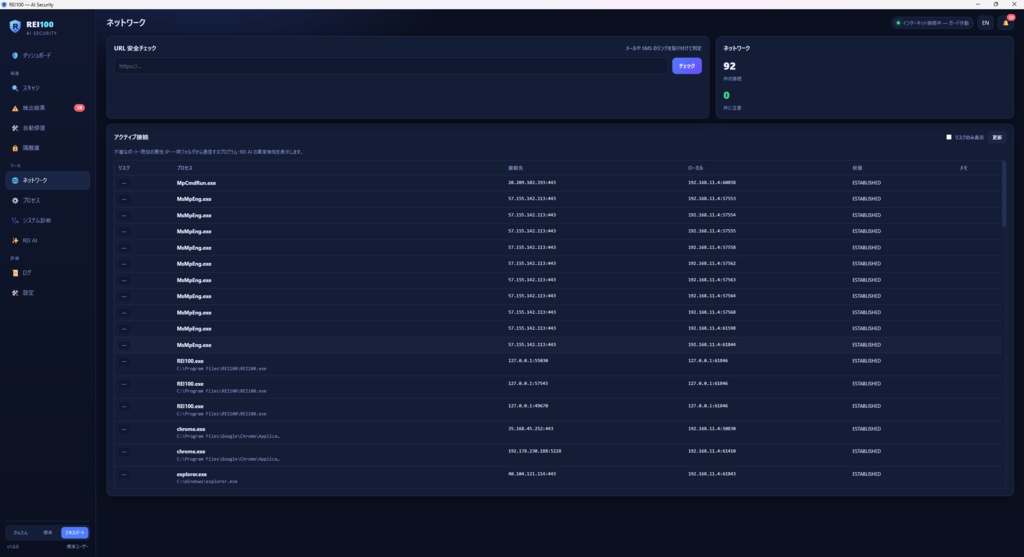The width and height of the screenshot is (1024, 557).
Task: Open the 検出結果 menu item
Action: point(48,108)
